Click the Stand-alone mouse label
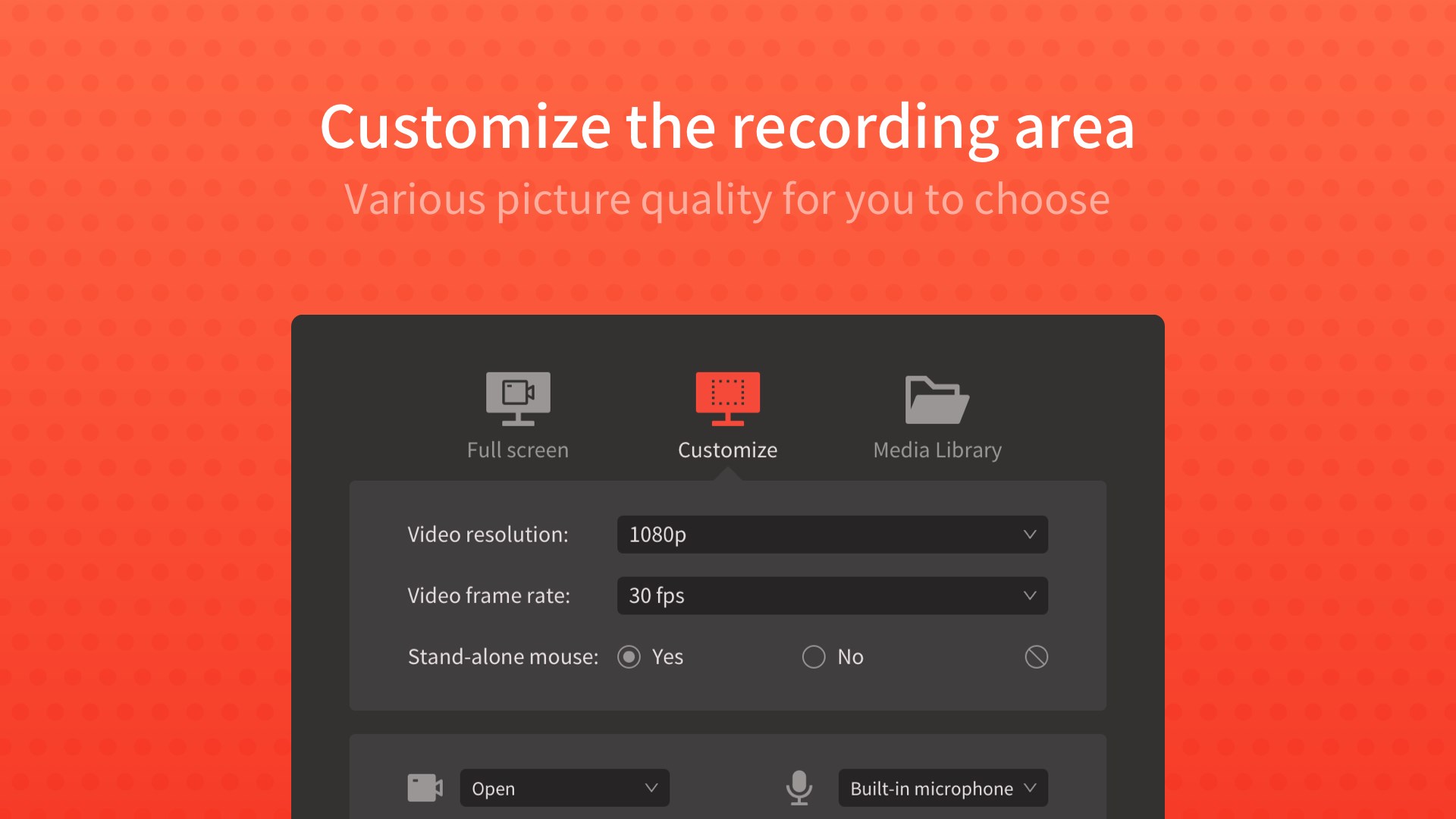The image size is (1456, 819). pos(503,657)
